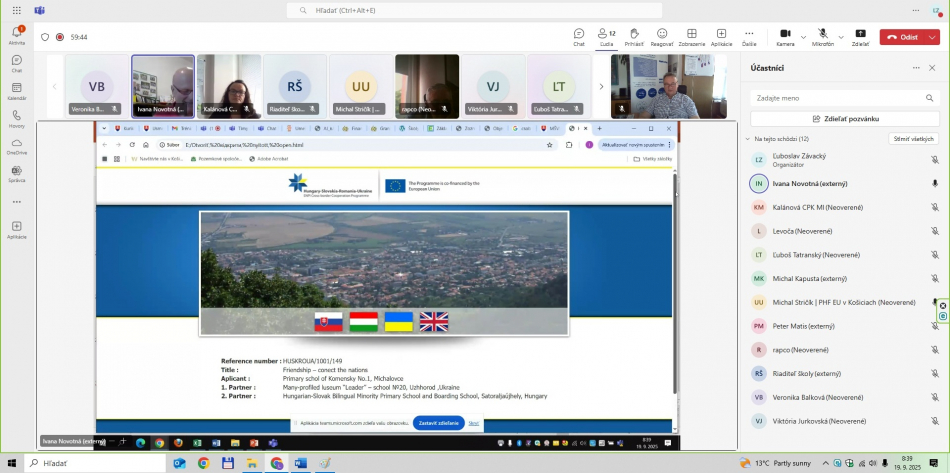Toggle the Mikrofón mute state
Screen dimensions: 950x473
(822, 37)
